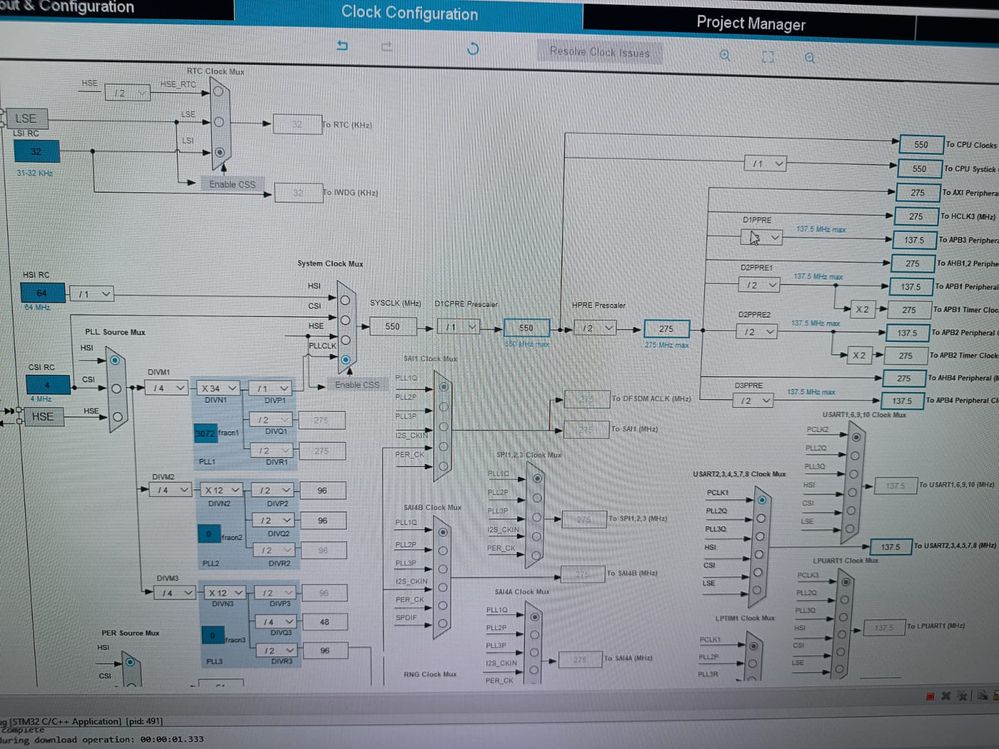
Task: Select PLL2P in SAI1 Clock Mux
Action: point(443,406)
